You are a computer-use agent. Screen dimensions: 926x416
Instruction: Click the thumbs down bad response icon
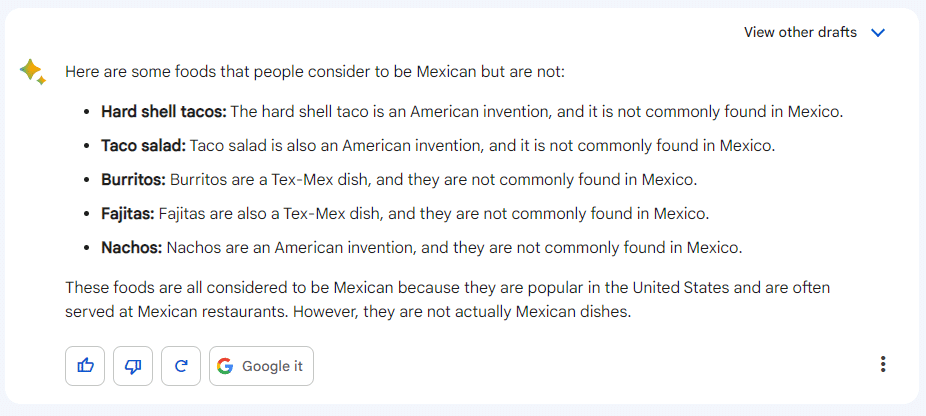point(133,366)
